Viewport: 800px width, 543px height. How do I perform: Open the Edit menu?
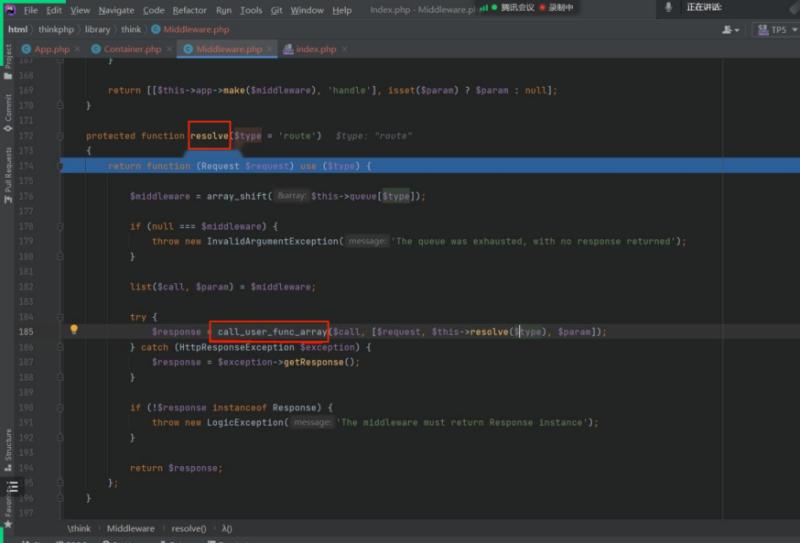pyautogui.click(x=54, y=10)
